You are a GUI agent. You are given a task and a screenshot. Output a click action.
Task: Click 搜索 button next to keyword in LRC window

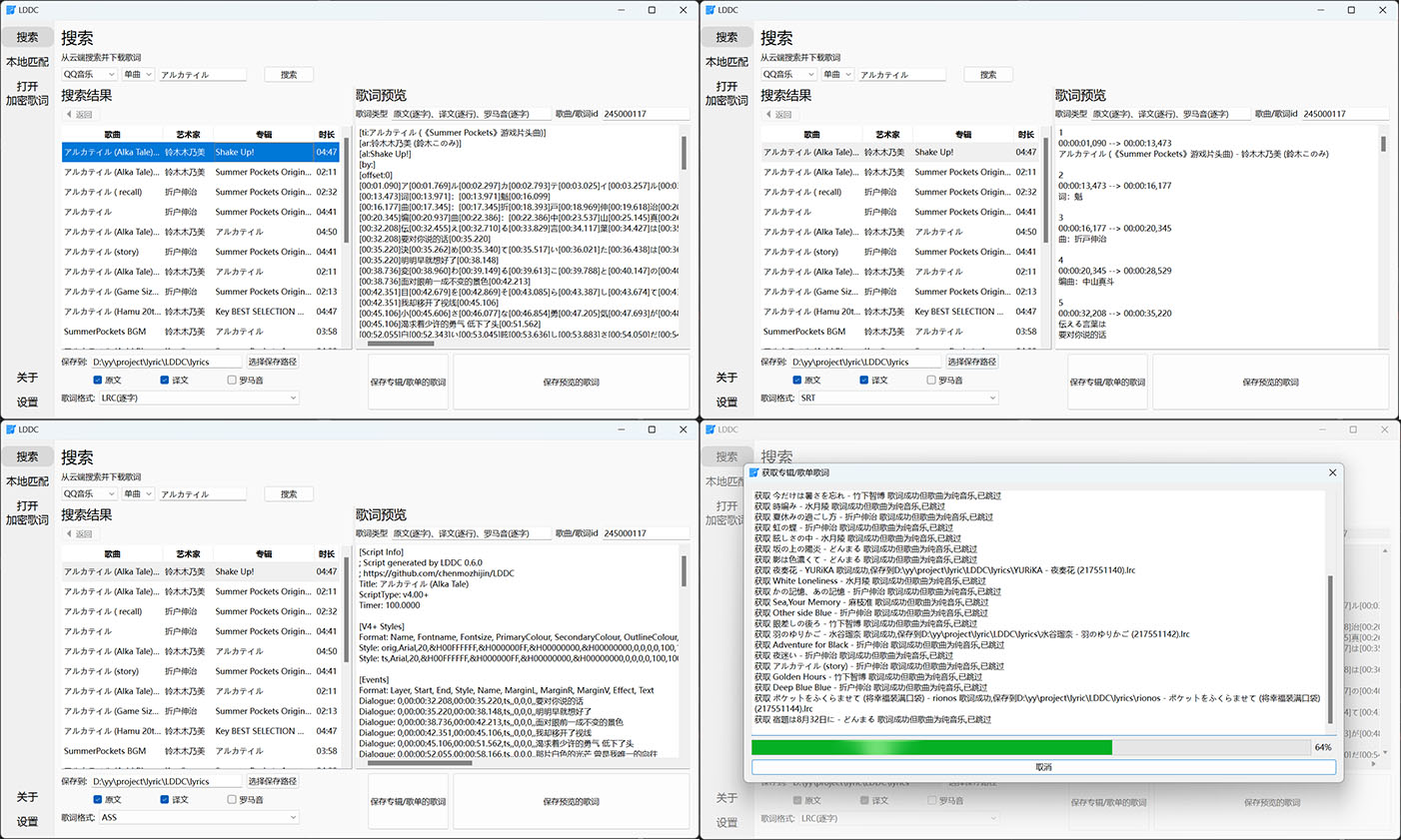pyautogui.click(x=289, y=74)
